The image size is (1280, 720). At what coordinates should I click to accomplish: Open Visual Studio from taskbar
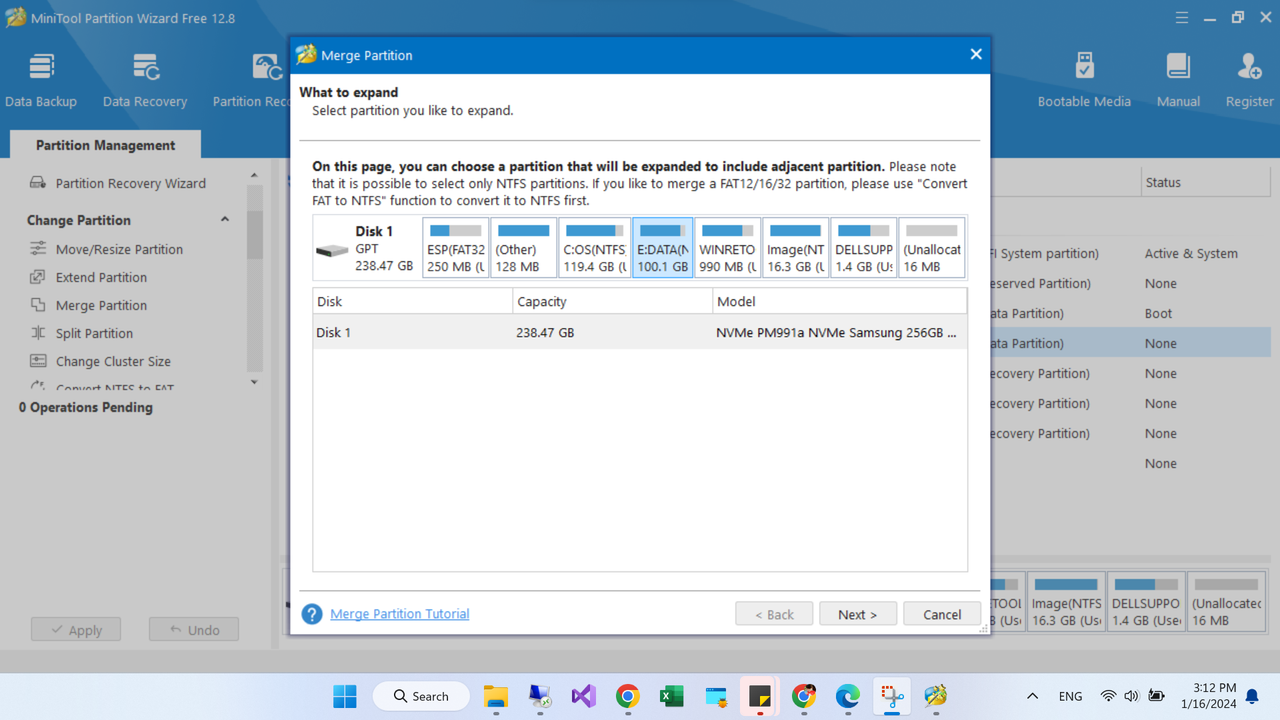point(584,696)
